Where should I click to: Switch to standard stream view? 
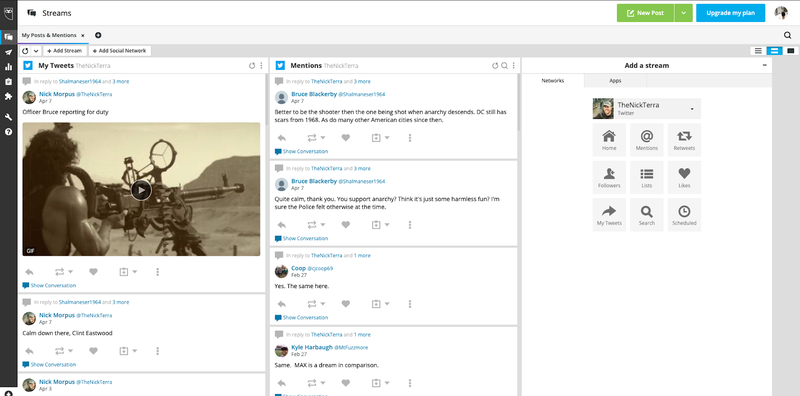(774, 51)
